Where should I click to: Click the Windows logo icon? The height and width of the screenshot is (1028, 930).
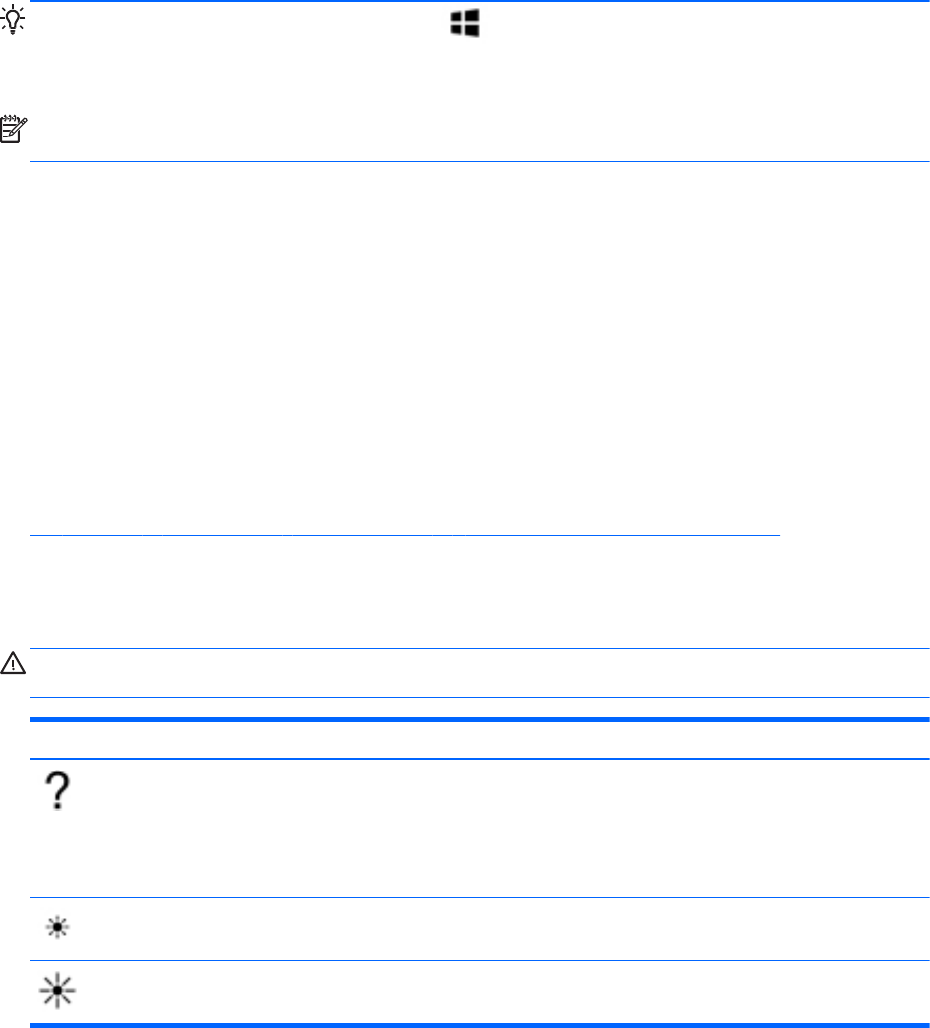[464, 24]
